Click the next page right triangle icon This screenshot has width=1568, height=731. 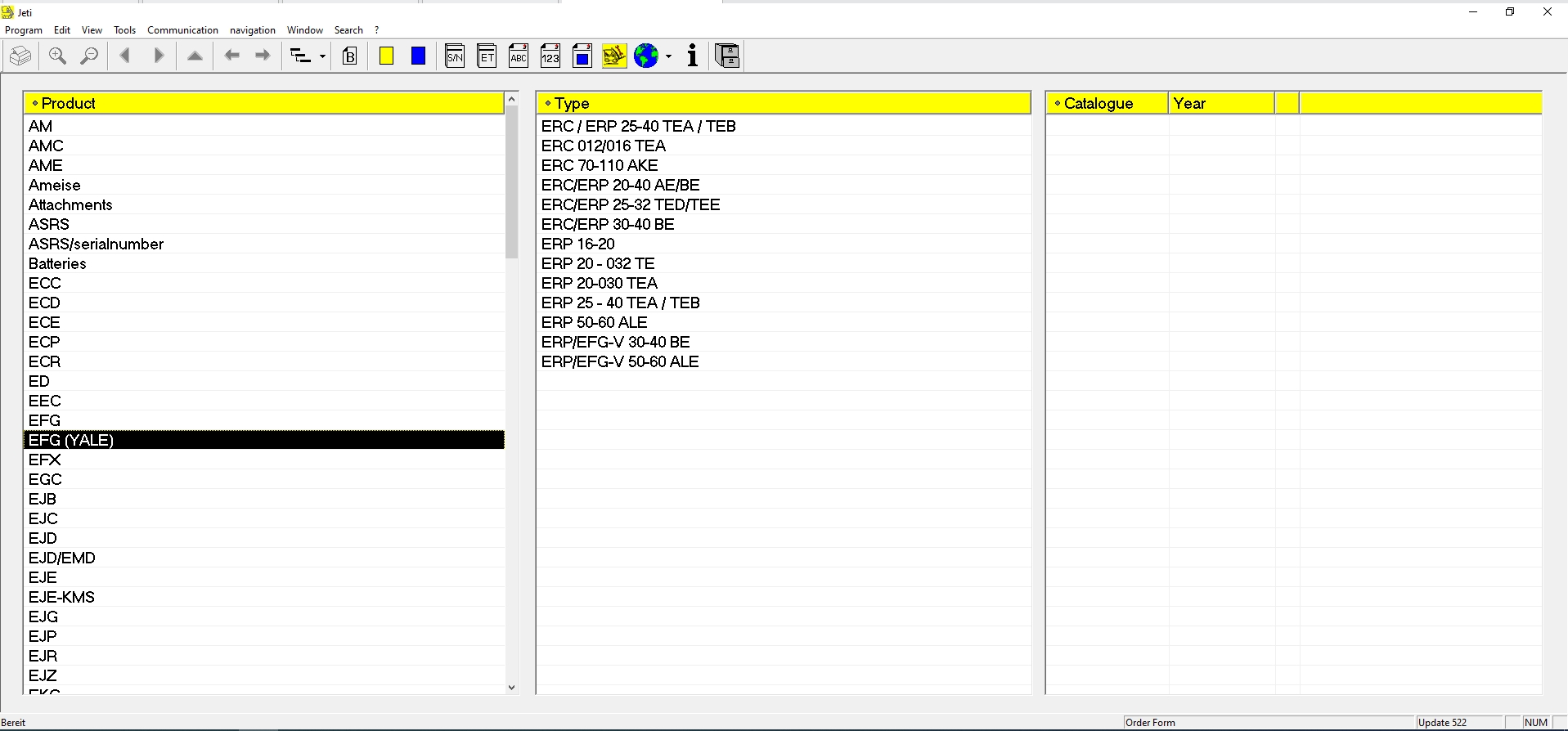pyautogui.click(x=159, y=56)
